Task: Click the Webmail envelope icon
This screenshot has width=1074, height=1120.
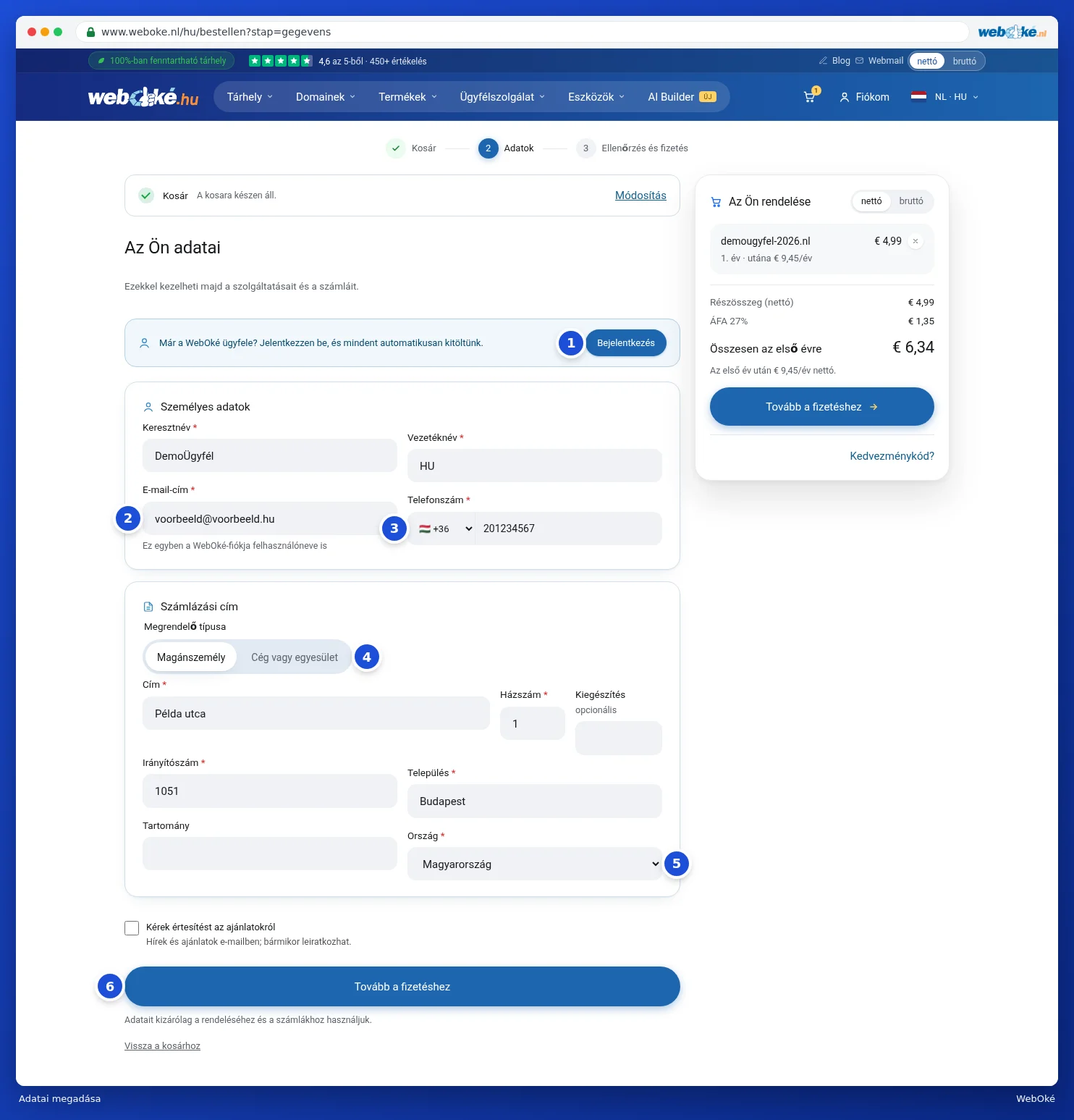Action: (x=860, y=61)
